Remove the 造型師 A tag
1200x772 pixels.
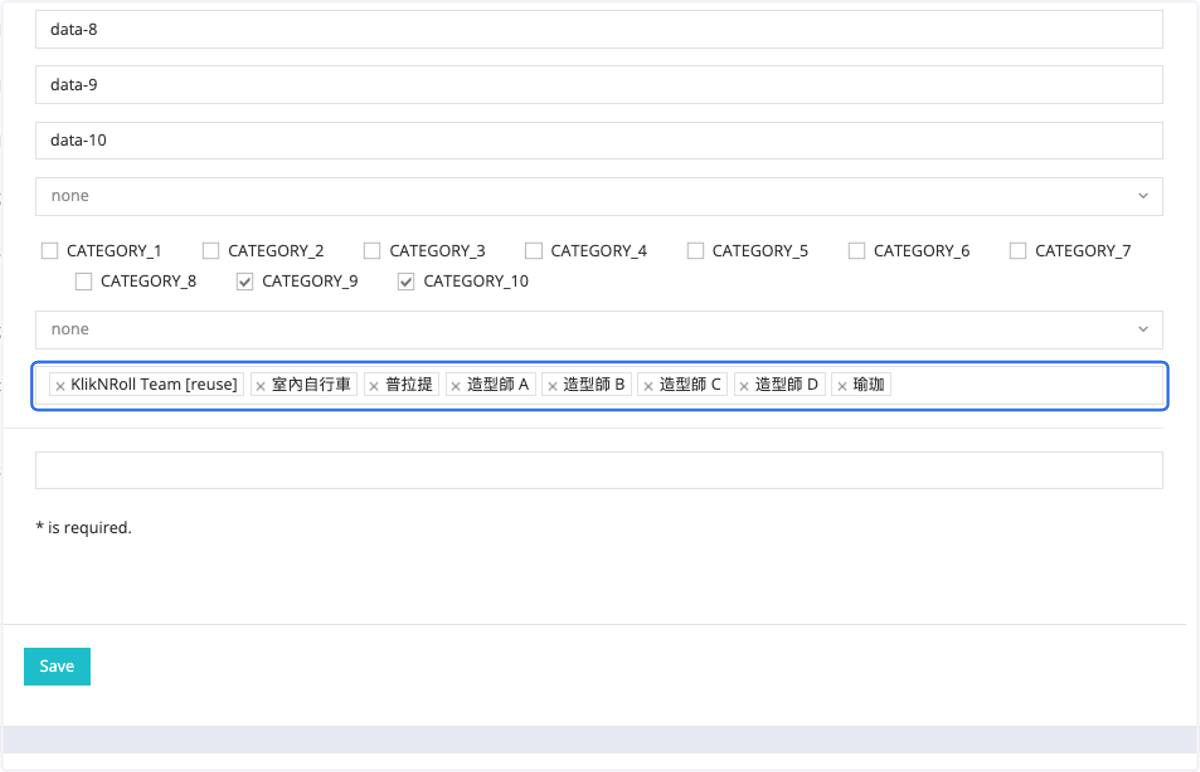[456, 386]
